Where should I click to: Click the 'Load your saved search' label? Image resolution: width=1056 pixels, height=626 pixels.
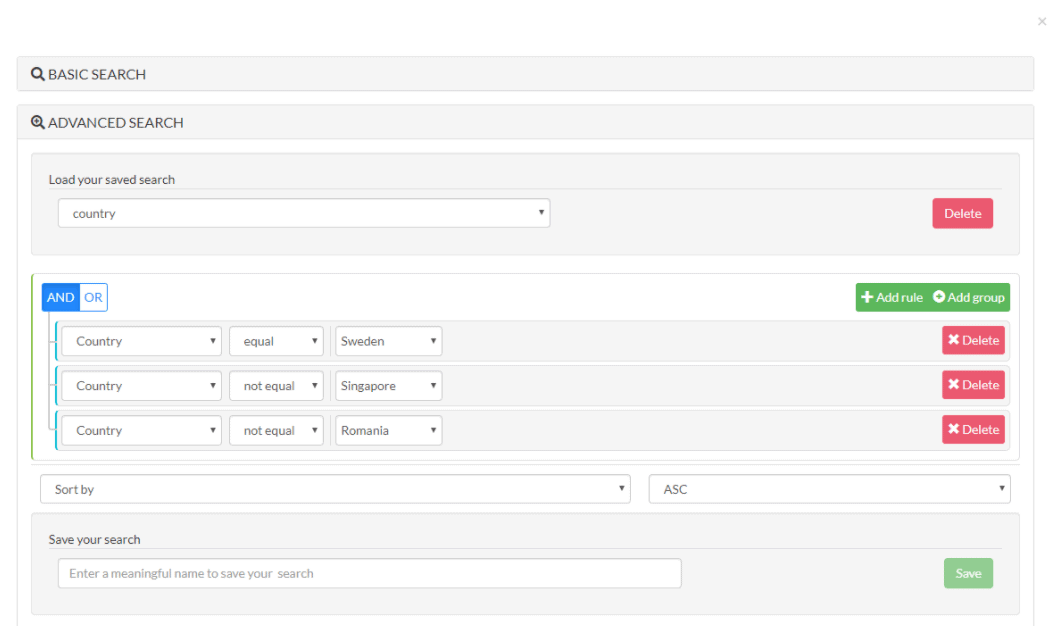coord(112,180)
